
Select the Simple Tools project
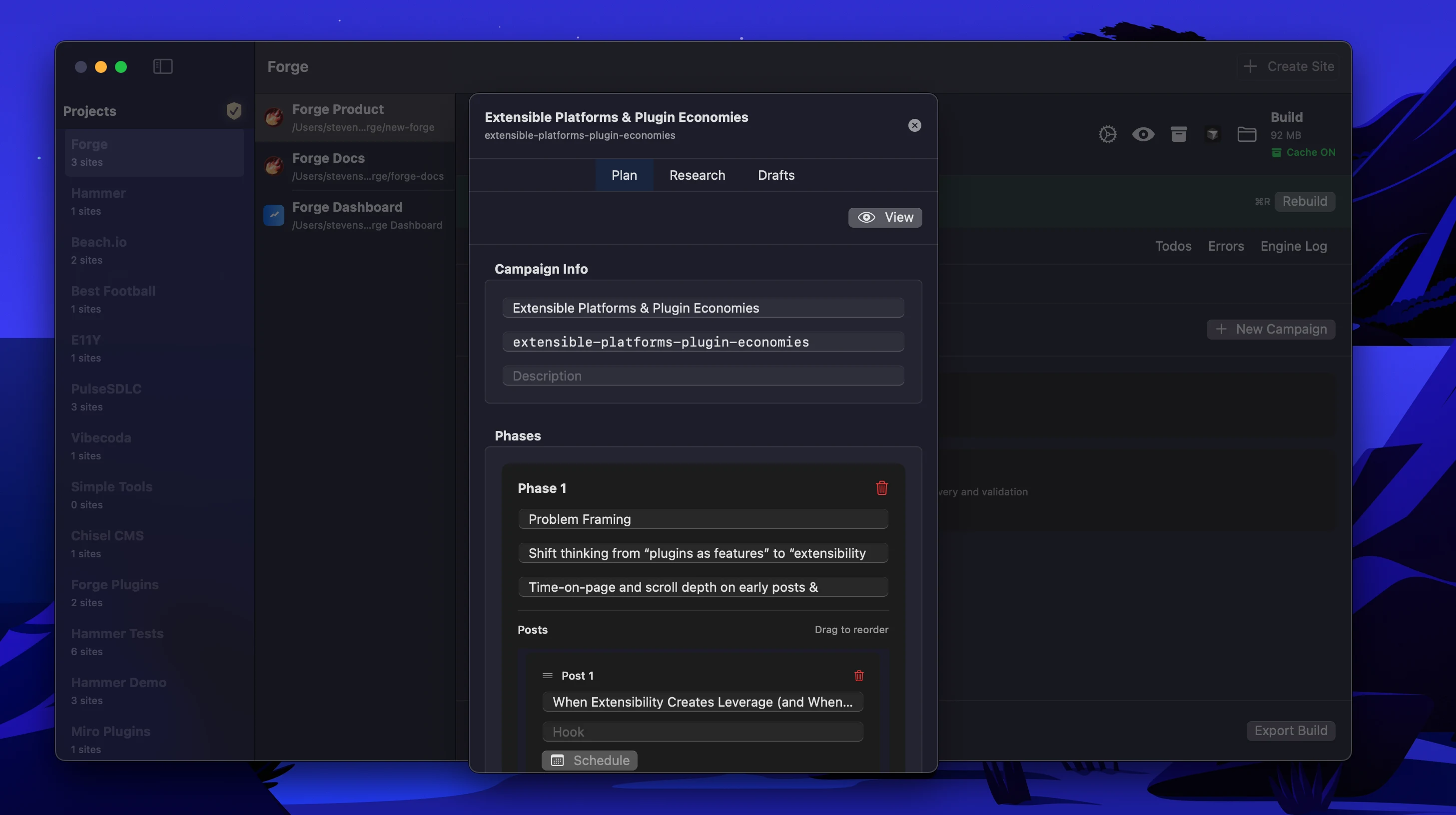click(154, 495)
